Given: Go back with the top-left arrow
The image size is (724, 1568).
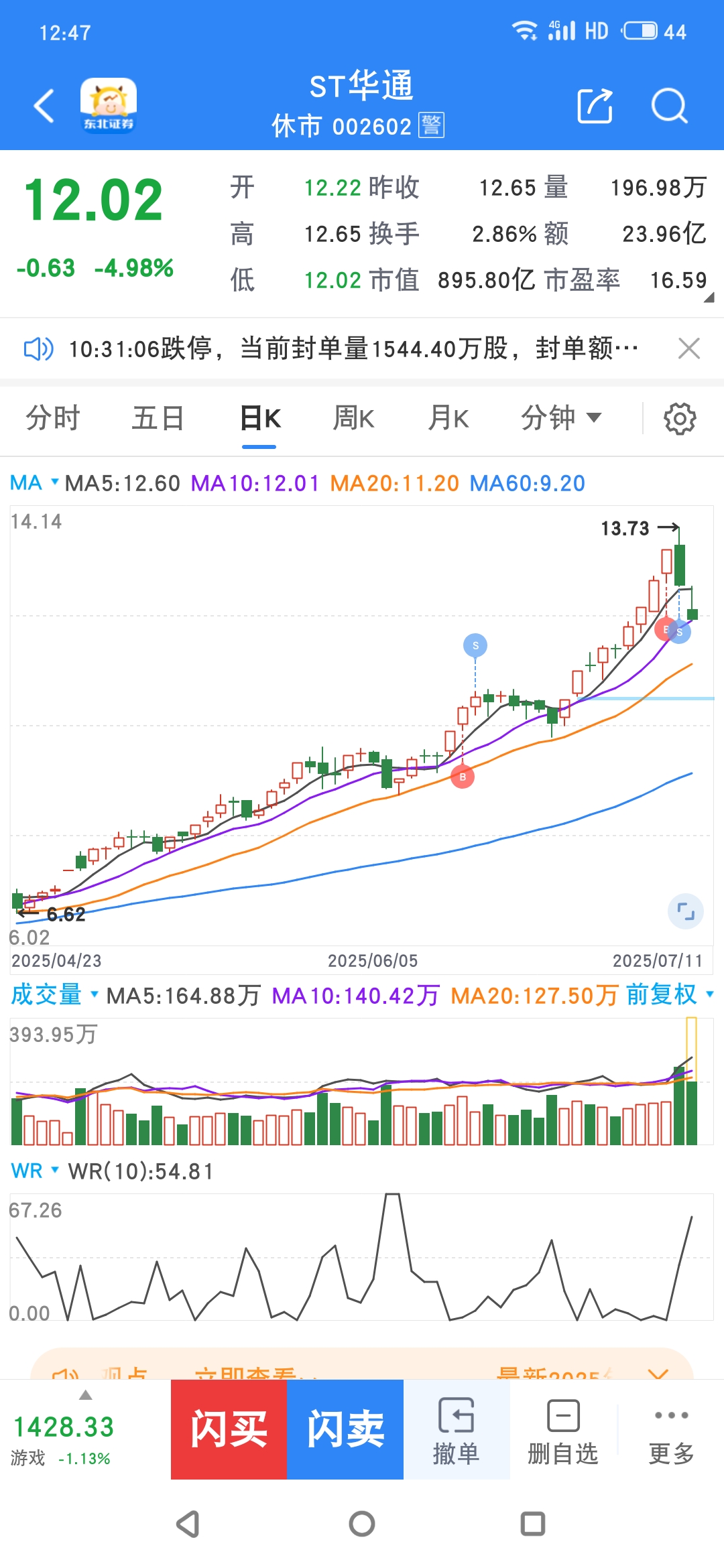Looking at the screenshot, I should point(44,106).
